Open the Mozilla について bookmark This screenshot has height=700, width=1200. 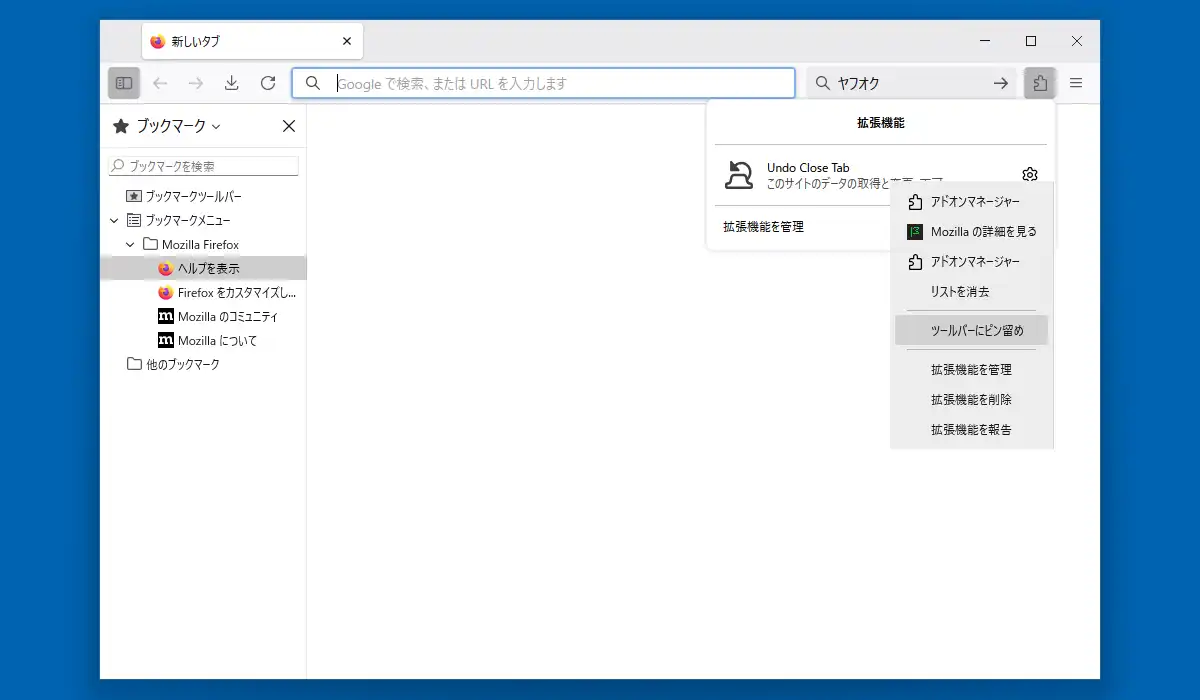pos(204,340)
